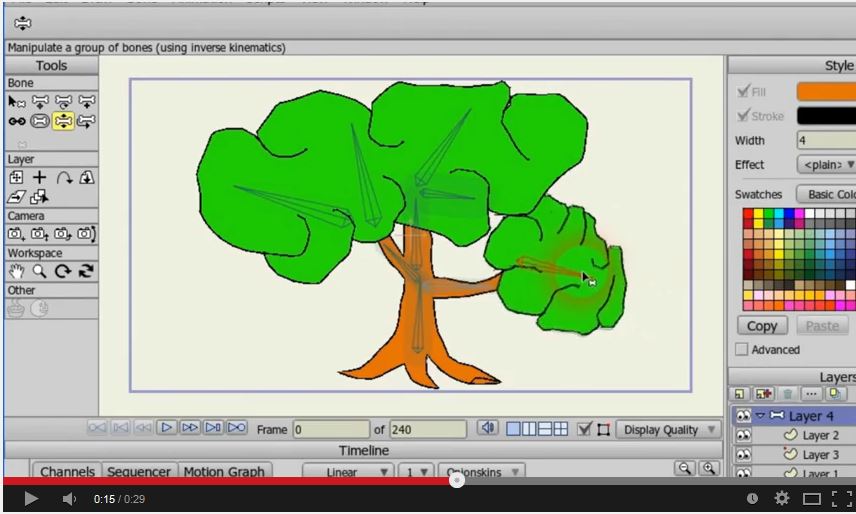This screenshot has height=514, width=856.
Task: Select the Offset Bone tool
Action: tap(86, 121)
